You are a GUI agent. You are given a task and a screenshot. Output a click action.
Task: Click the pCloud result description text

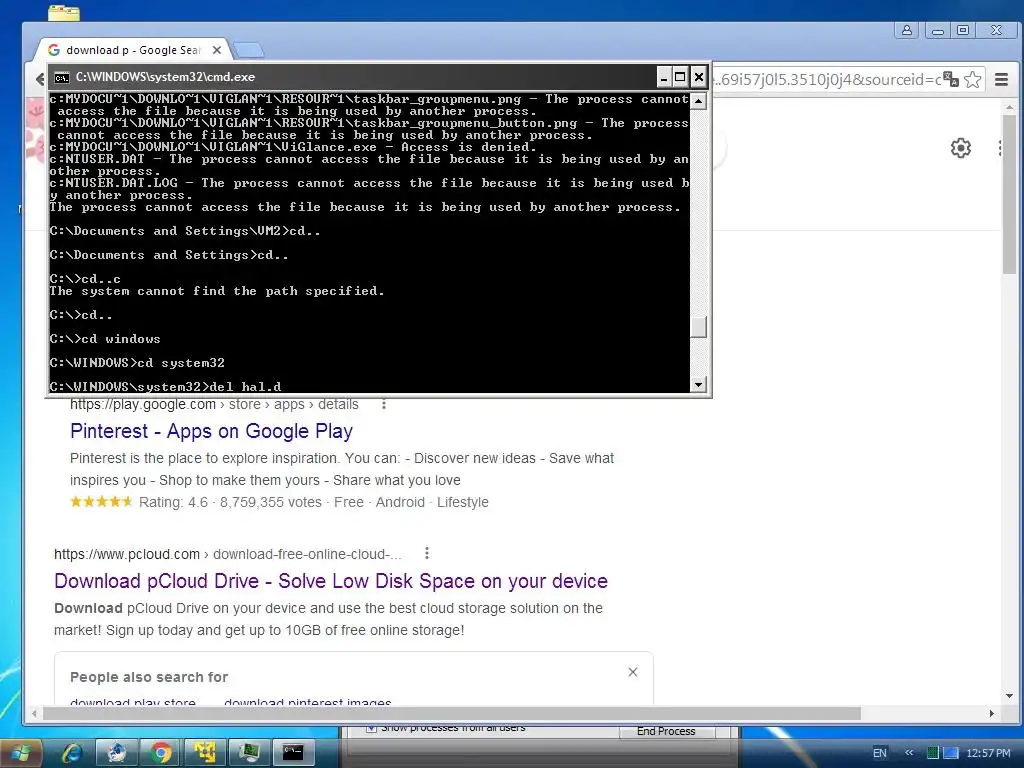pos(328,619)
